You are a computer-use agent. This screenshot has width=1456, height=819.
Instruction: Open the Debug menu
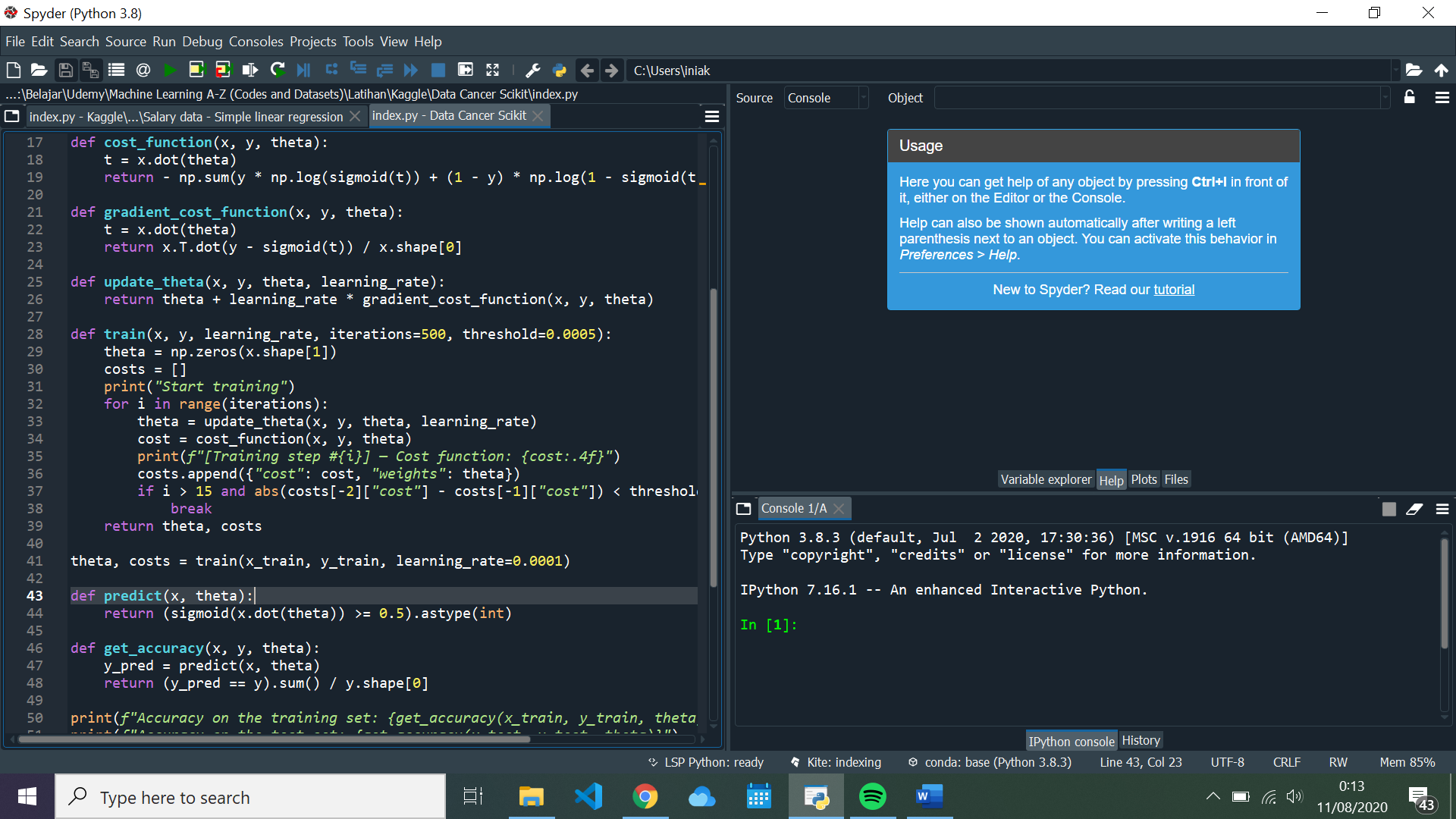(x=202, y=42)
